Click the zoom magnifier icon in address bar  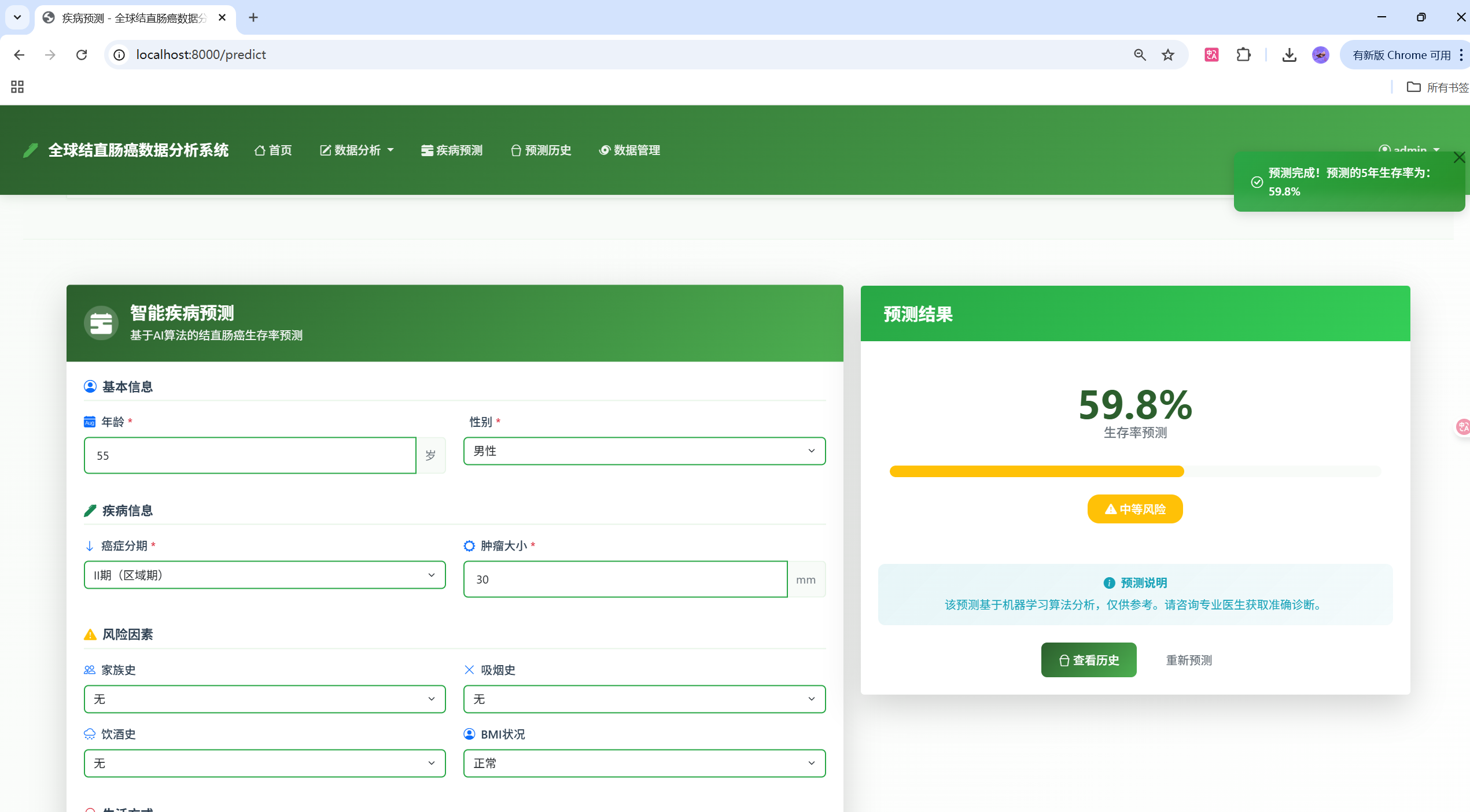click(x=1140, y=55)
